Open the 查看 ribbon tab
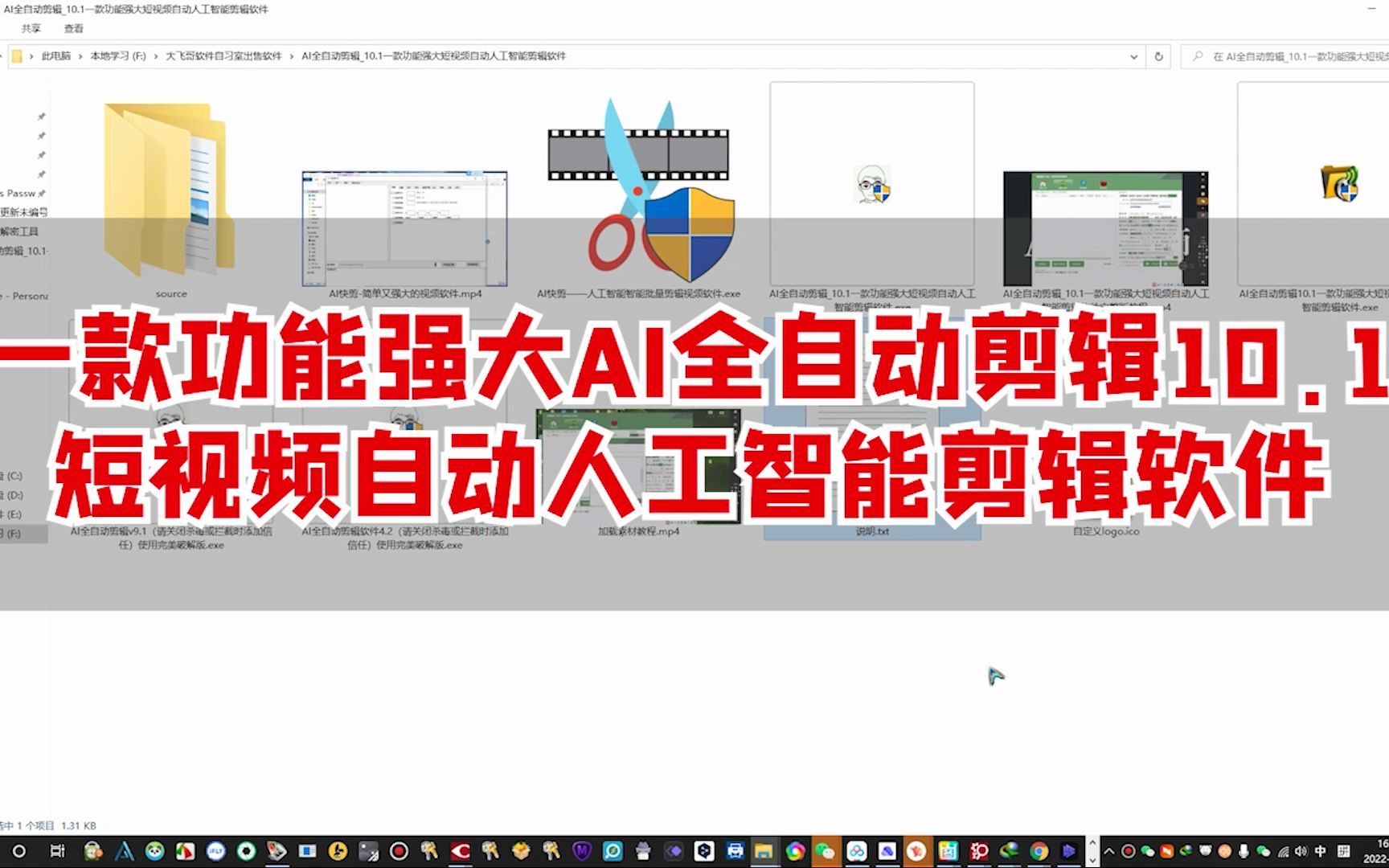The height and width of the screenshot is (868, 1389). point(74,28)
